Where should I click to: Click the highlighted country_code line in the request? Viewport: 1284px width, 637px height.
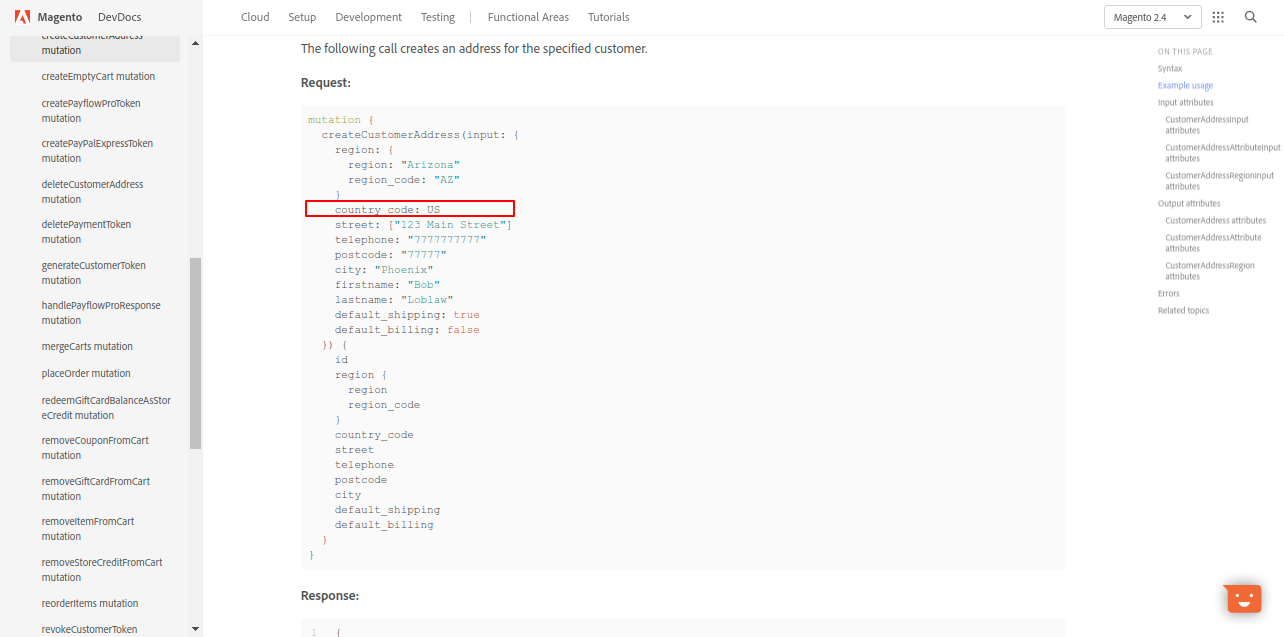click(409, 208)
